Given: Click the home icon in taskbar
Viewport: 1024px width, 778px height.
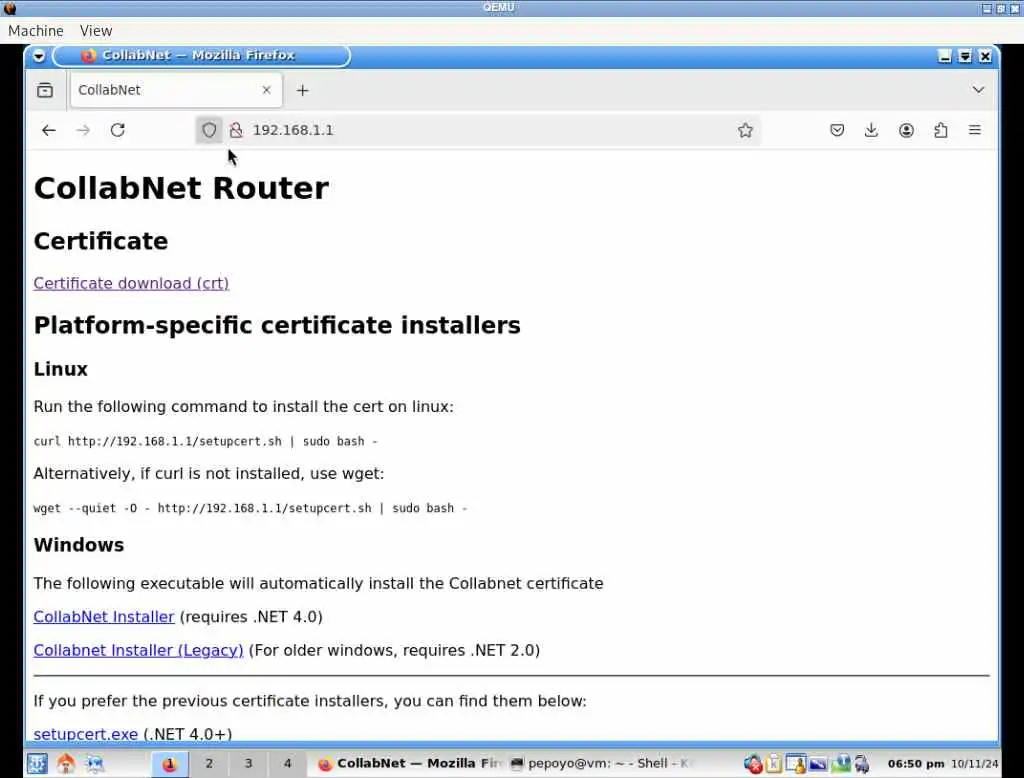Looking at the screenshot, I should tap(66, 763).
